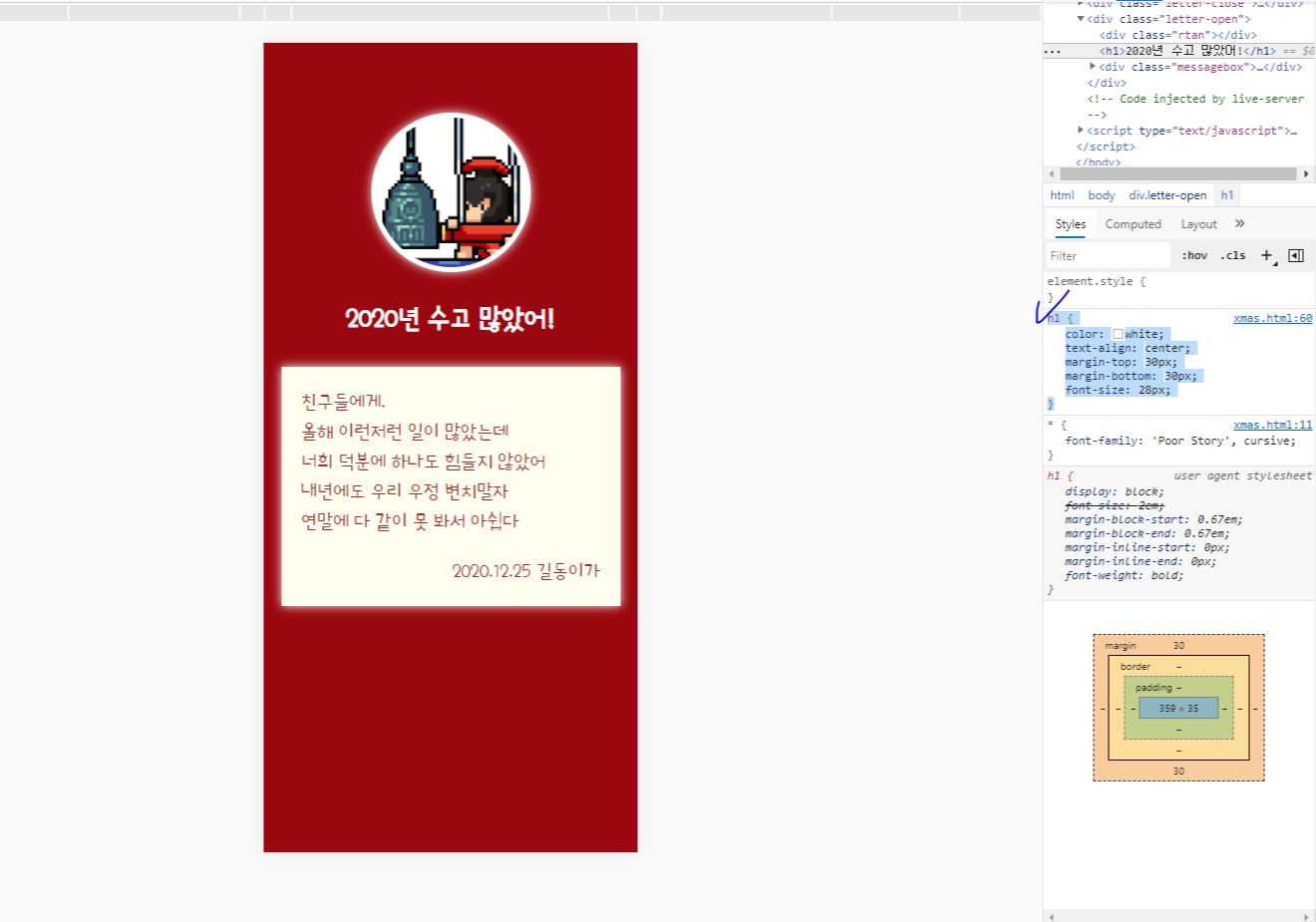
Task: Switch to the Styles tab
Action: click(x=1071, y=224)
